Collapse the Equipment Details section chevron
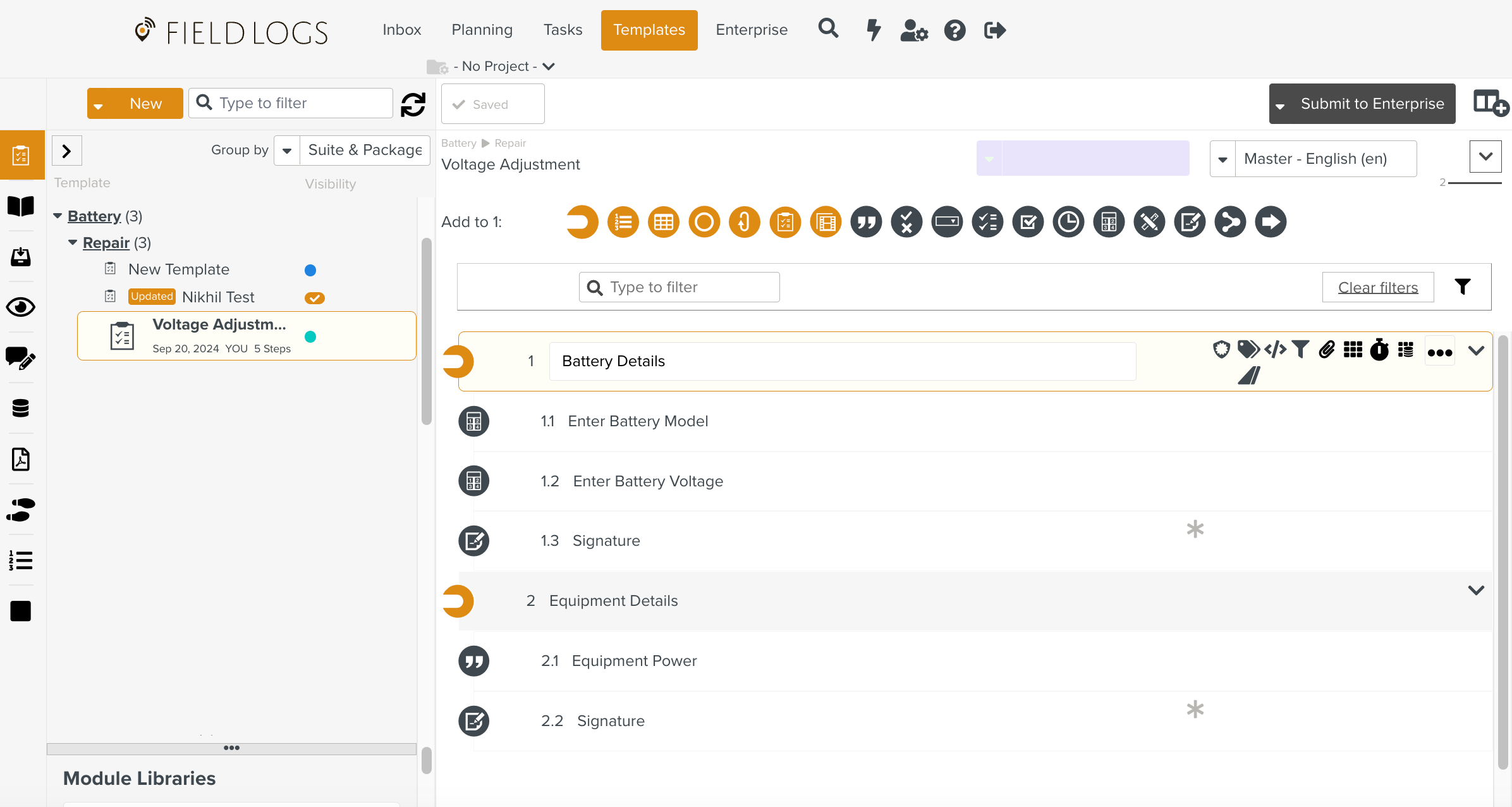 [1475, 591]
